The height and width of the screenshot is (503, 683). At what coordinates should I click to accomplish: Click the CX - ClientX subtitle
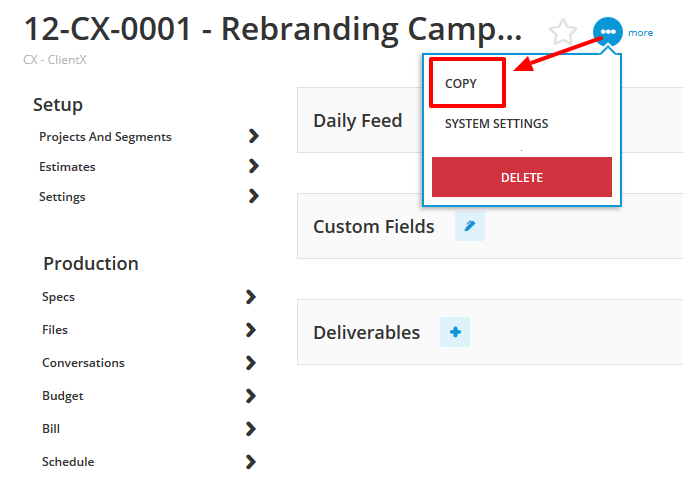[55, 60]
